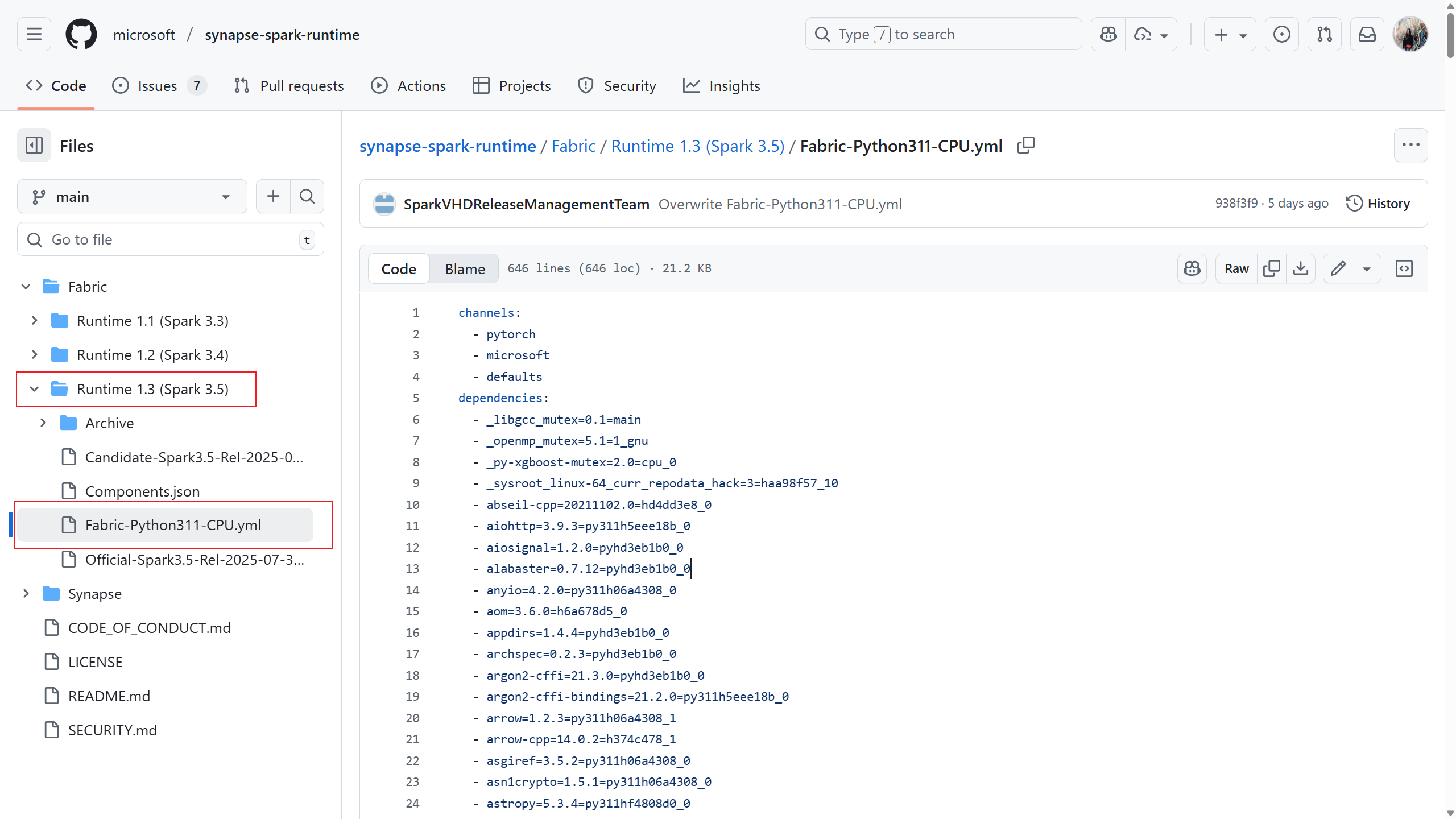This screenshot has height=819, width=1456.
Task: Collapse the file tree side panel
Action: click(x=34, y=146)
